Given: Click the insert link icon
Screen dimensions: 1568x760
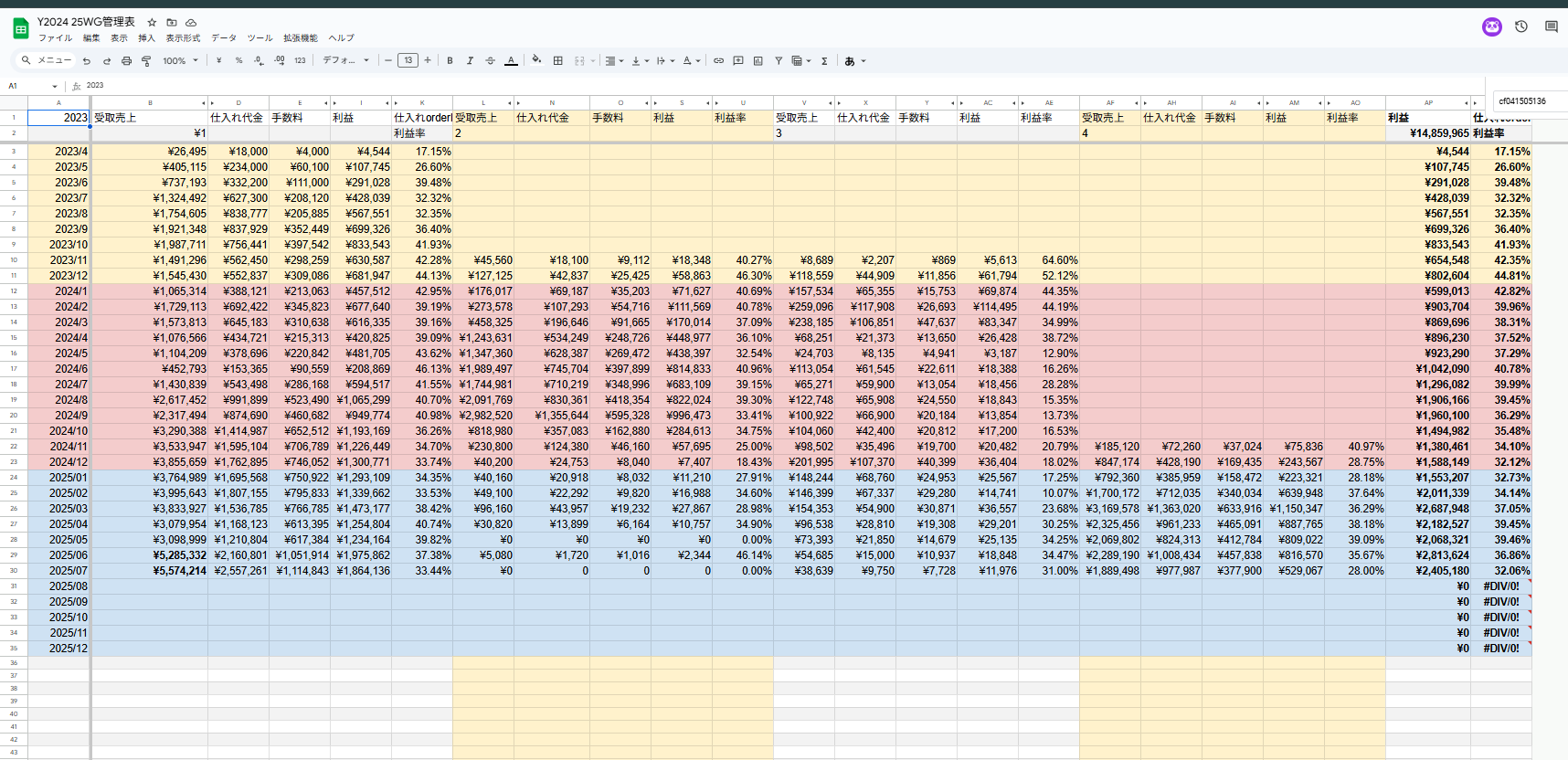Looking at the screenshot, I should click(x=718, y=61).
